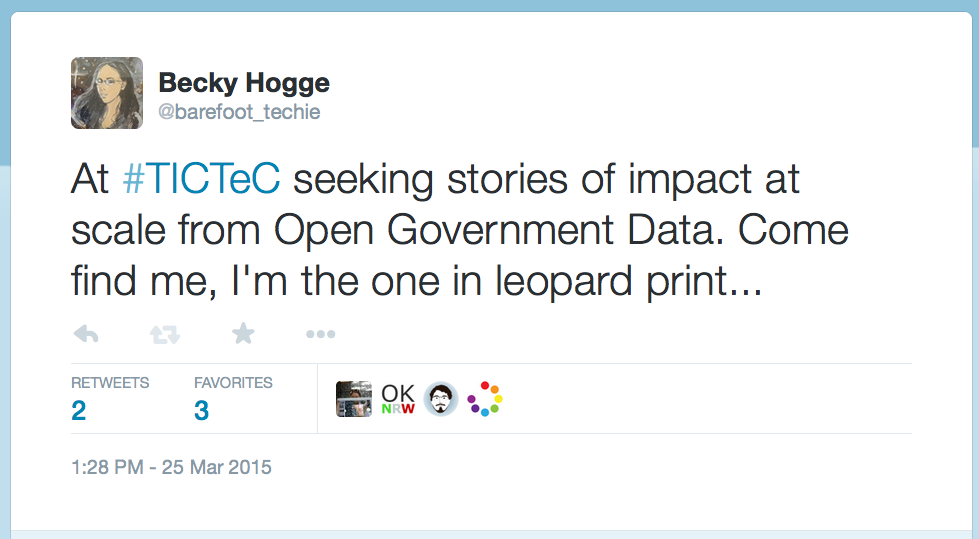Retweet this tweet via the retweet icon

(165, 334)
